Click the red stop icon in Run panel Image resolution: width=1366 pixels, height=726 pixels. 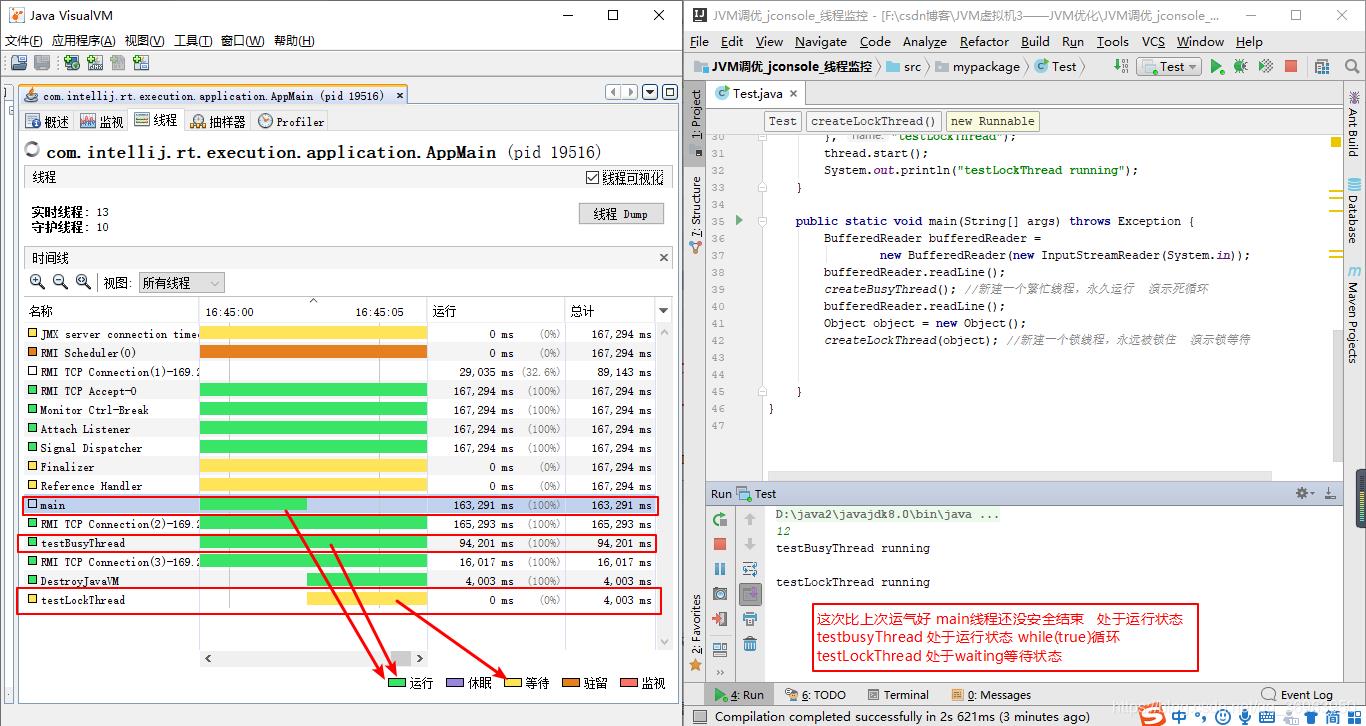720,544
